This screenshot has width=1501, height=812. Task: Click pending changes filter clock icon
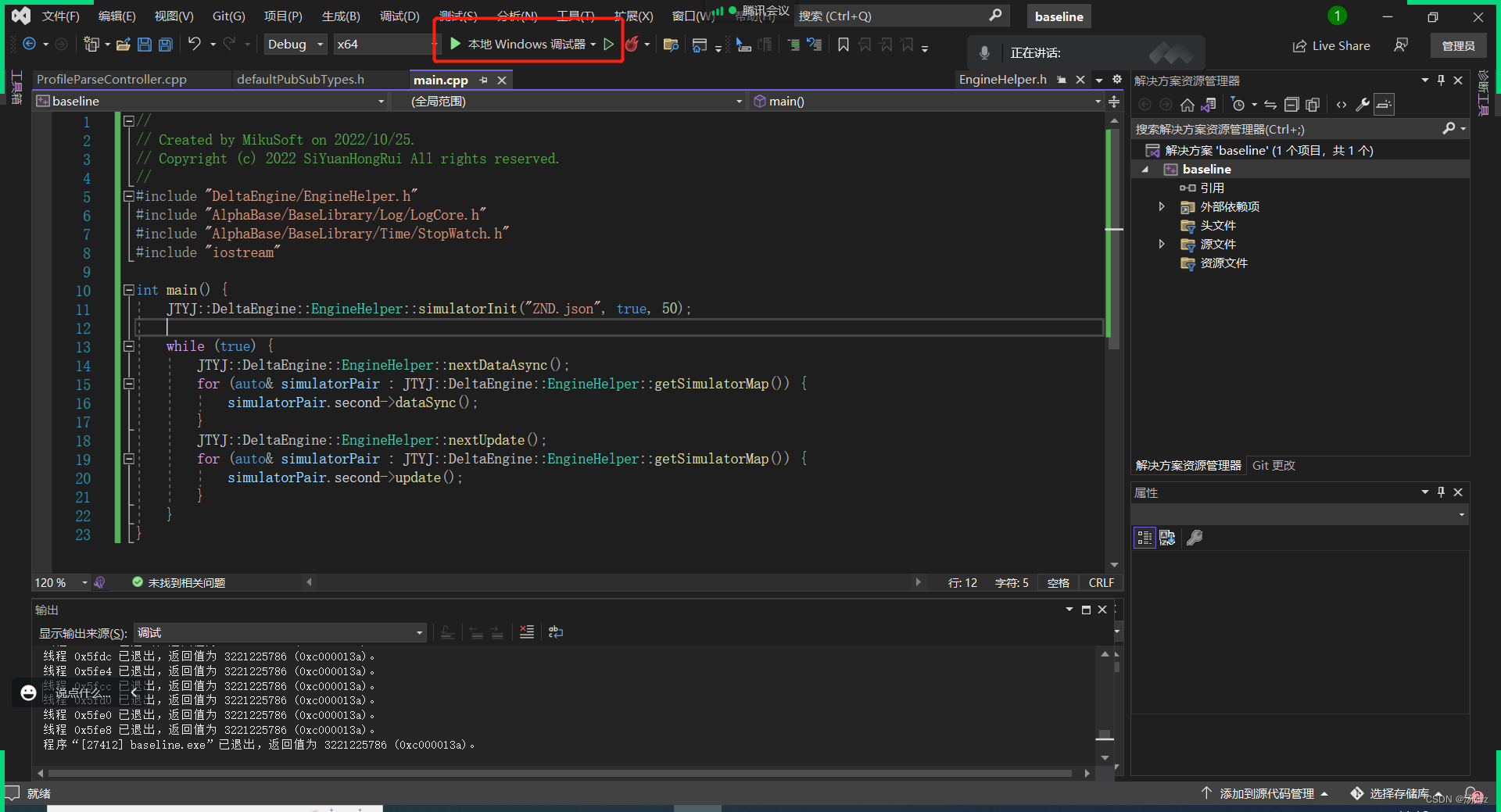coord(1238,105)
